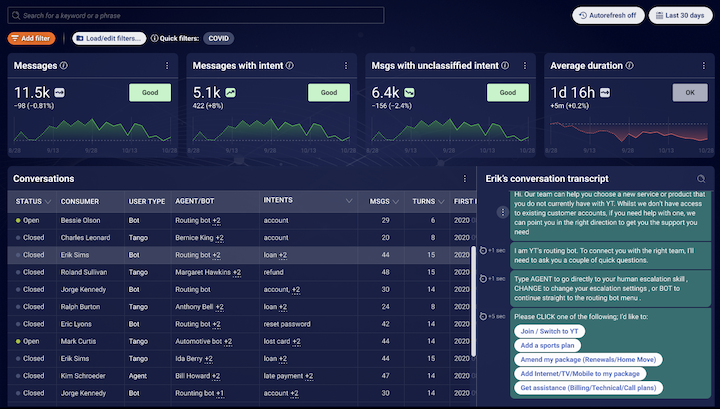Sort by the TURNS column arrow
This screenshot has width=720, height=409.
(441, 202)
